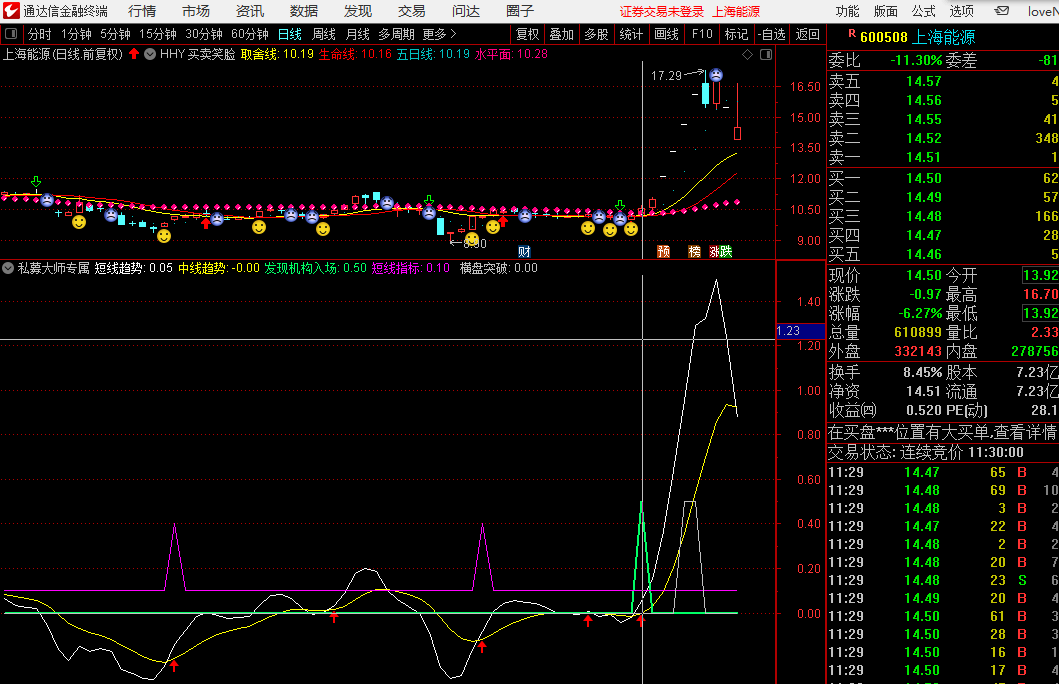Screen dimensions: 1059x684
Task: Click the 总量 610899 value
Action: click(917, 333)
